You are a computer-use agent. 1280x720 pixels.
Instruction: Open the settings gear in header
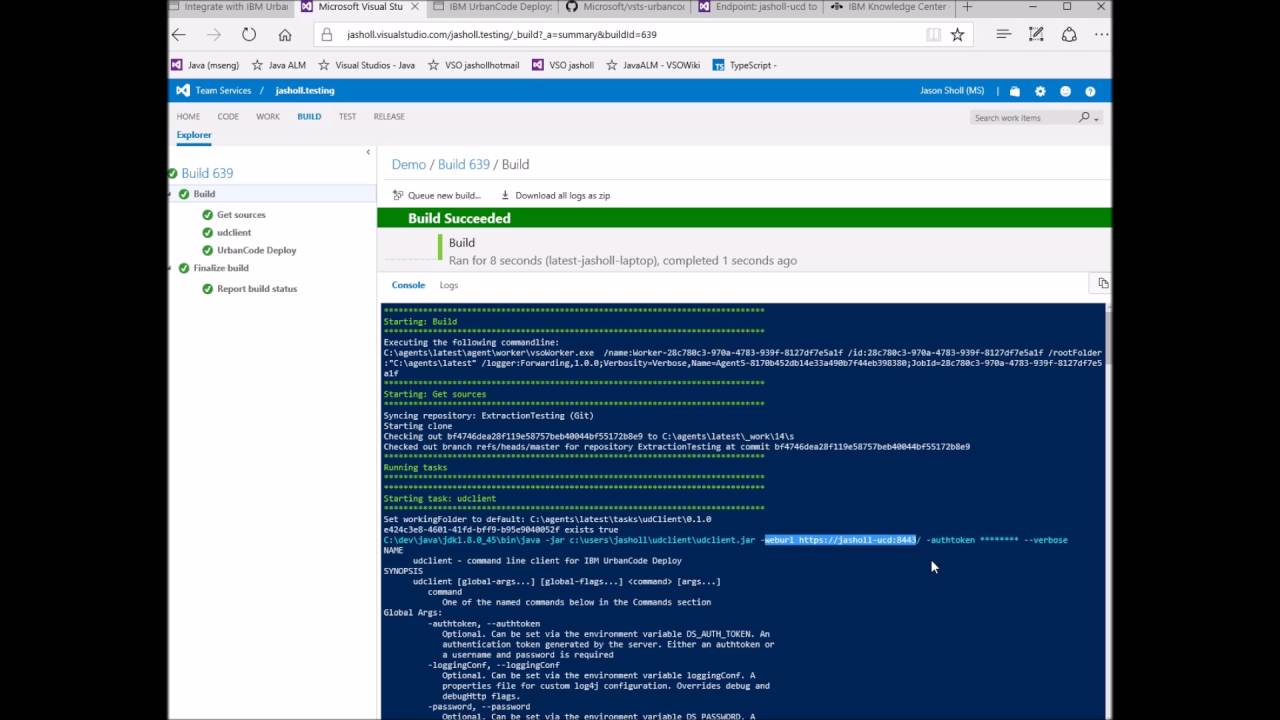[1040, 91]
